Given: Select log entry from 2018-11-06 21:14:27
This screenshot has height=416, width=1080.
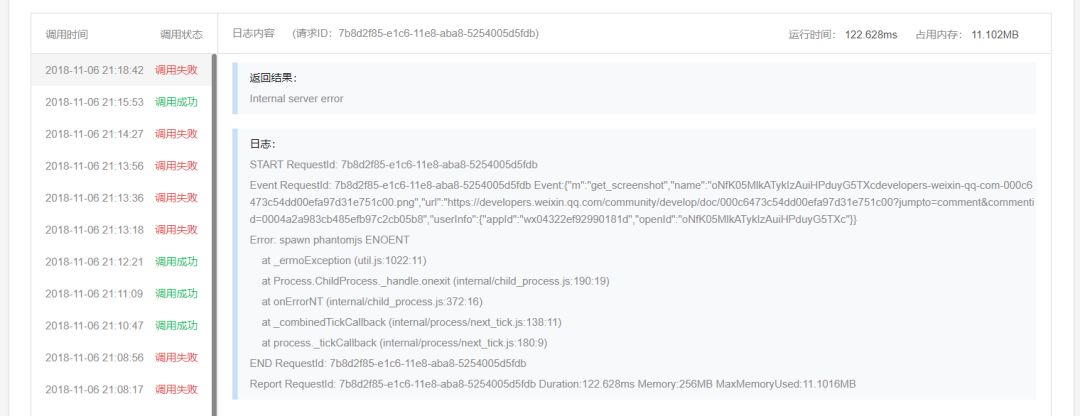Looking at the screenshot, I should click(x=121, y=134).
